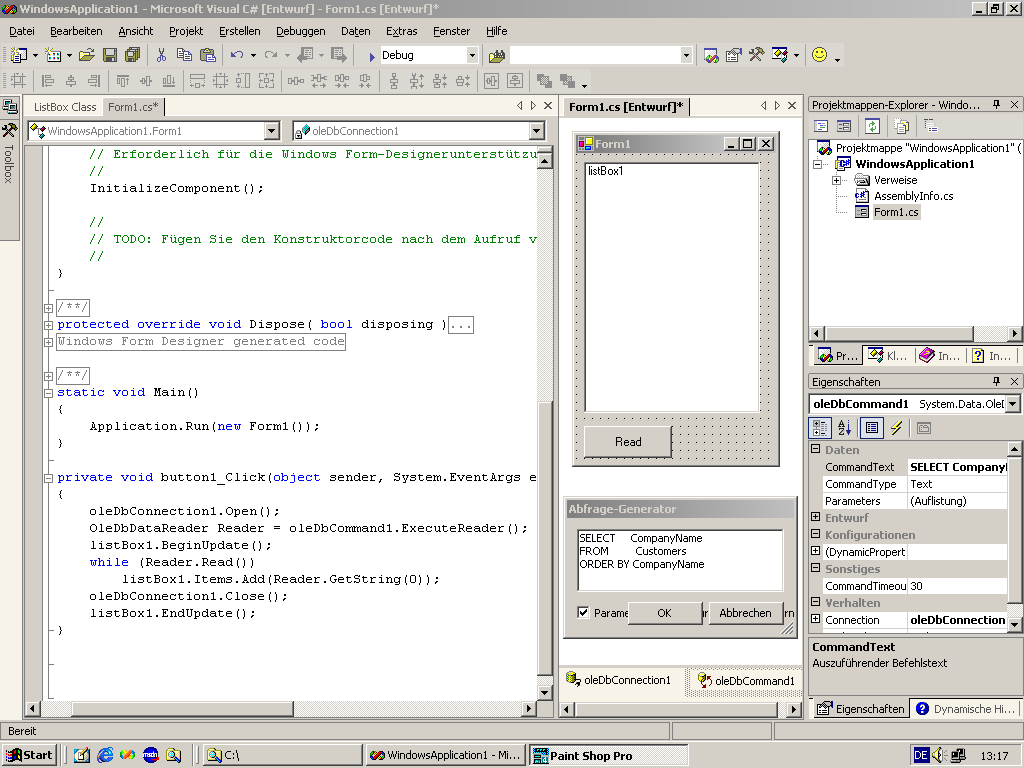
Task: Click the Find in Files binoculars icon
Action: point(497,56)
